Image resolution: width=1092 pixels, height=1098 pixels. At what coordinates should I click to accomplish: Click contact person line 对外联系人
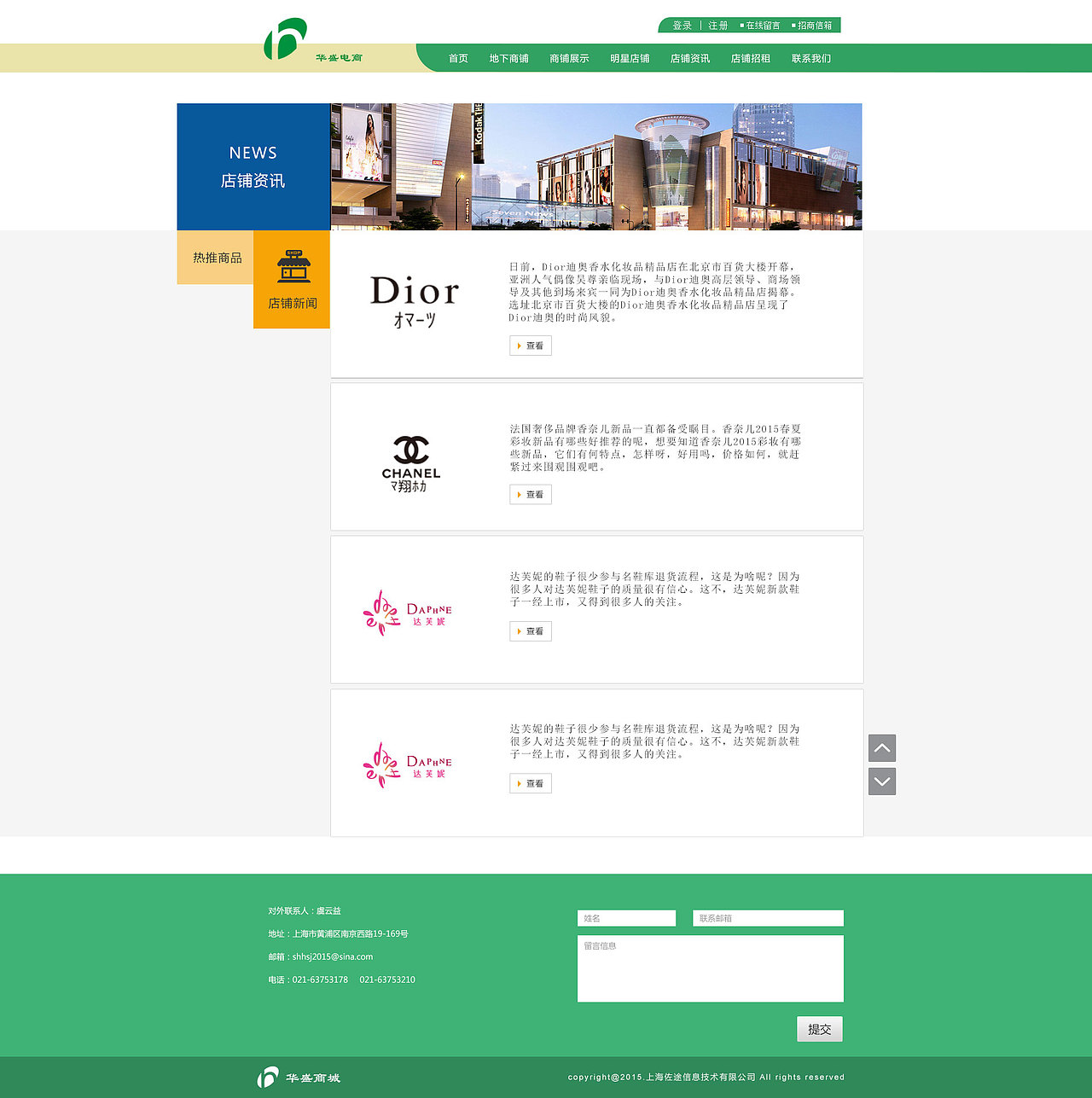pos(305,911)
